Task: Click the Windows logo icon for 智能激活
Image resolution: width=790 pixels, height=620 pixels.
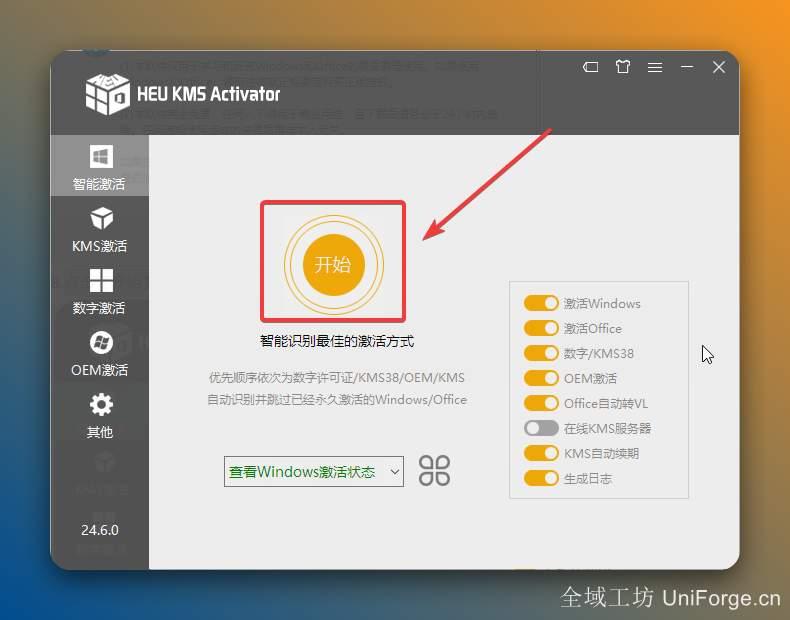Action: click(x=101, y=157)
